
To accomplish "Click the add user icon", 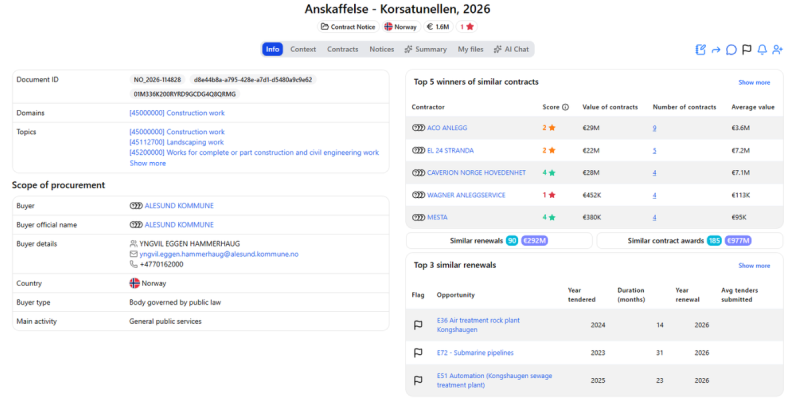I will pos(777,49).
